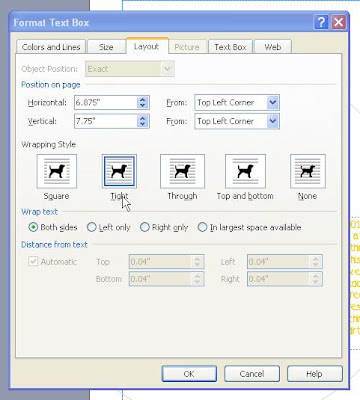Decrease the Vertical position value
360x400 pixels.
point(143,124)
